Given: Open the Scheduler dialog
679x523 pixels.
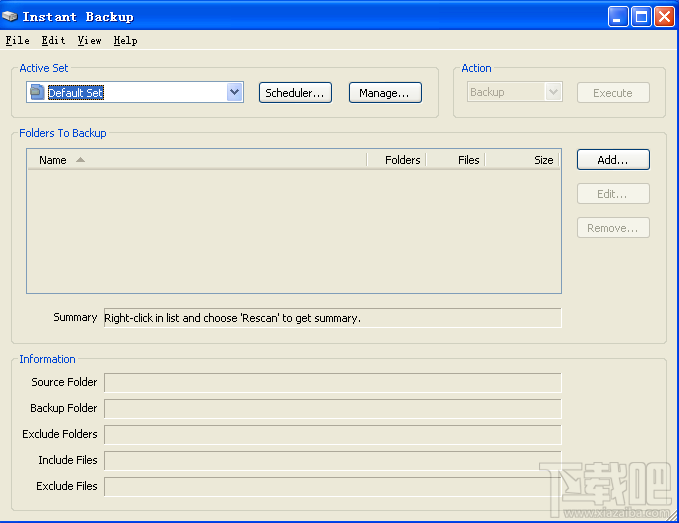Looking at the screenshot, I should coord(295,93).
